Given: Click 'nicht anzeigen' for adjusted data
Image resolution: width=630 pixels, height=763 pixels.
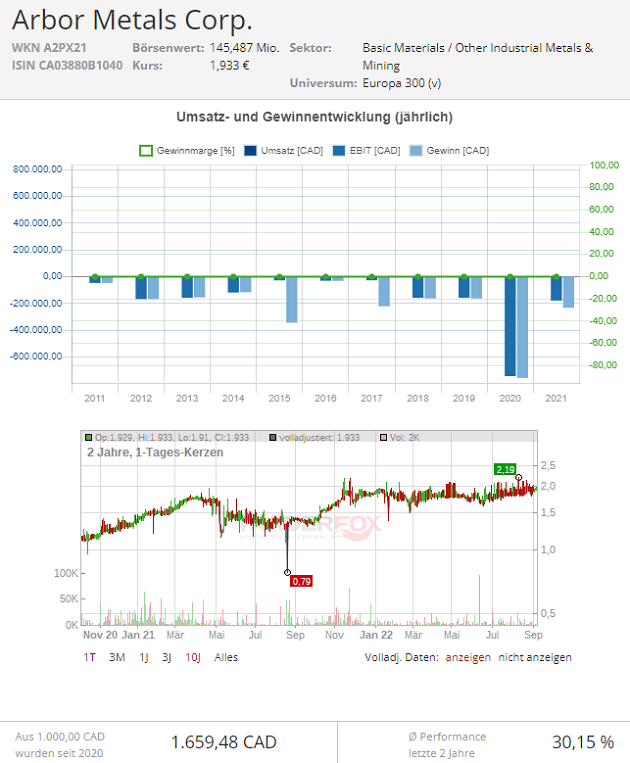Looking at the screenshot, I should click(x=535, y=657).
